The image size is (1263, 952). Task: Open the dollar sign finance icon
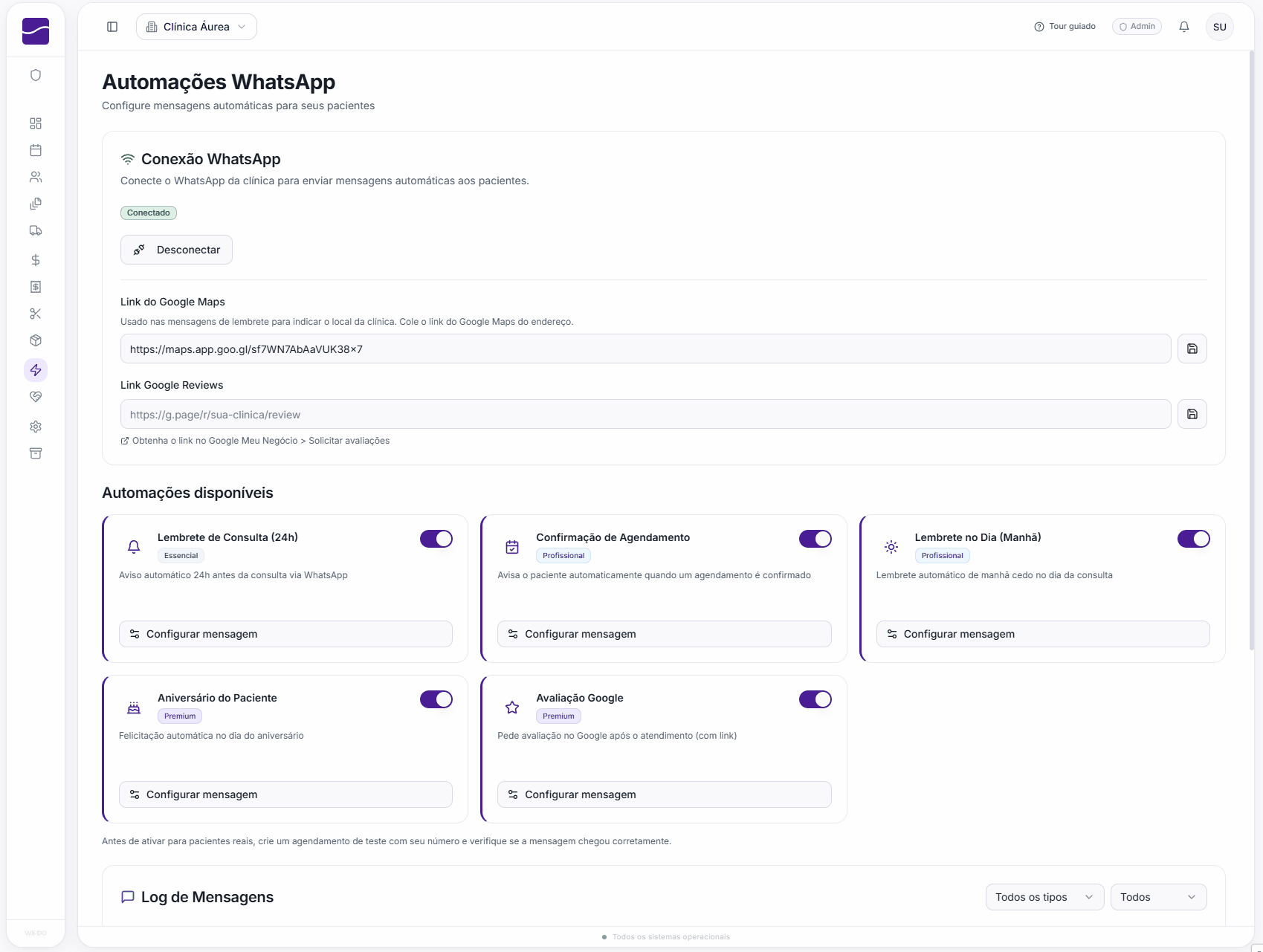(x=36, y=260)
